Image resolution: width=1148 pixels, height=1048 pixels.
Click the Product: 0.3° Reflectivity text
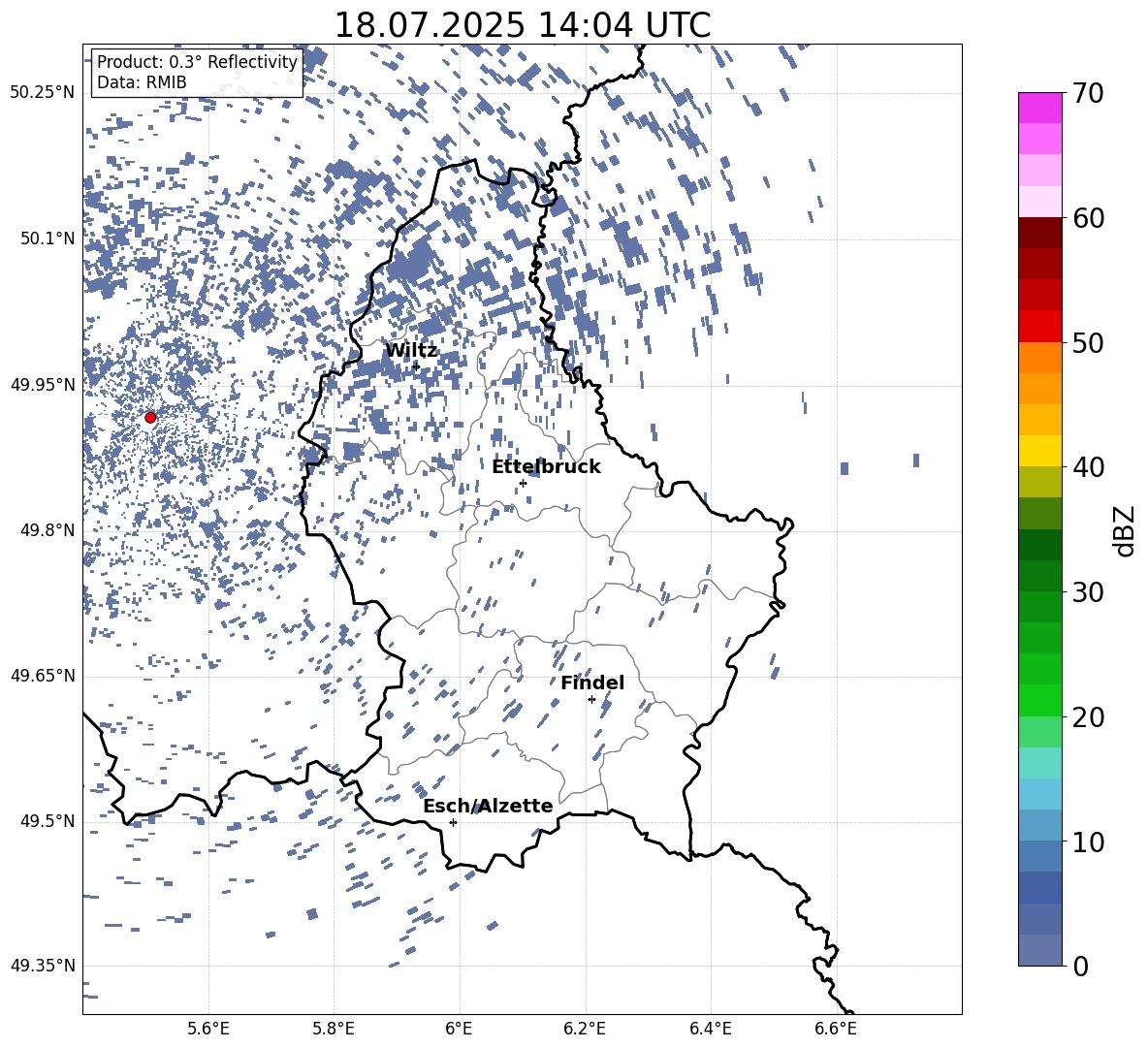tap(197, 62)
